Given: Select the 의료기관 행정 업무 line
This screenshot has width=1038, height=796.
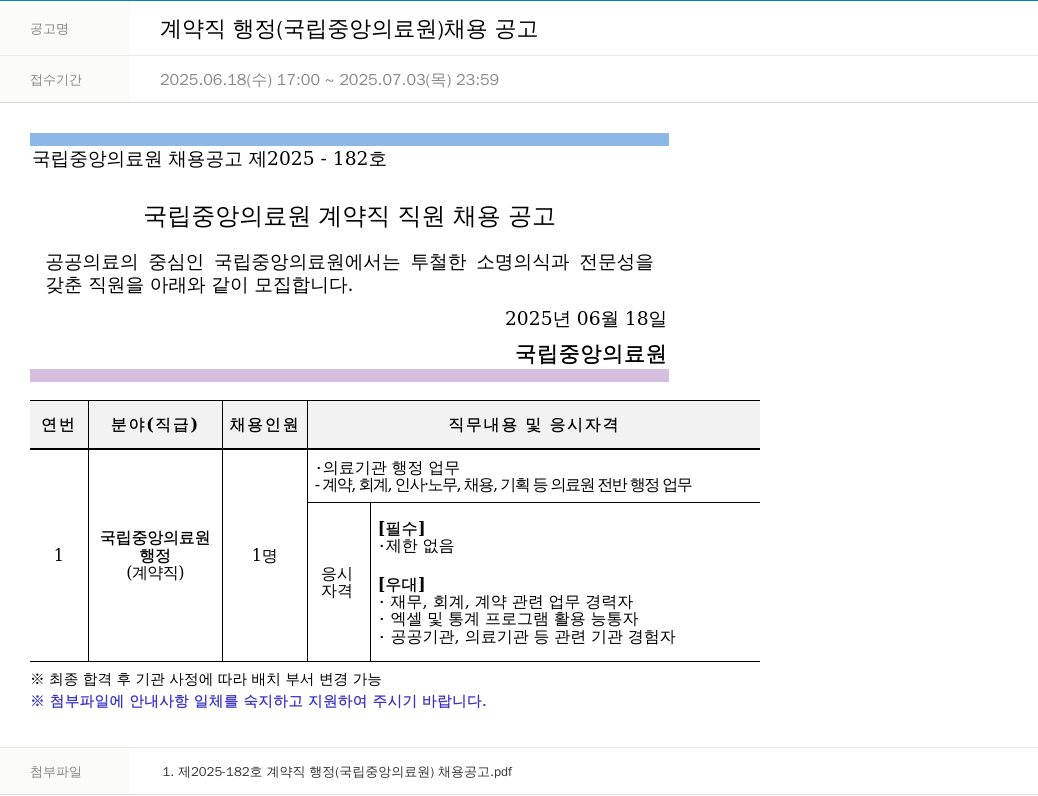Looking at the screenshot, I should (x=387, y=468).
